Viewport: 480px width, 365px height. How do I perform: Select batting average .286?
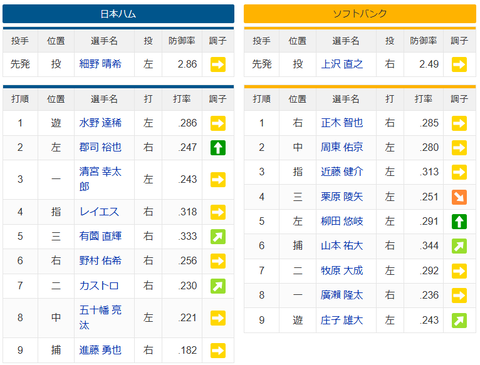tap(188, 123)
